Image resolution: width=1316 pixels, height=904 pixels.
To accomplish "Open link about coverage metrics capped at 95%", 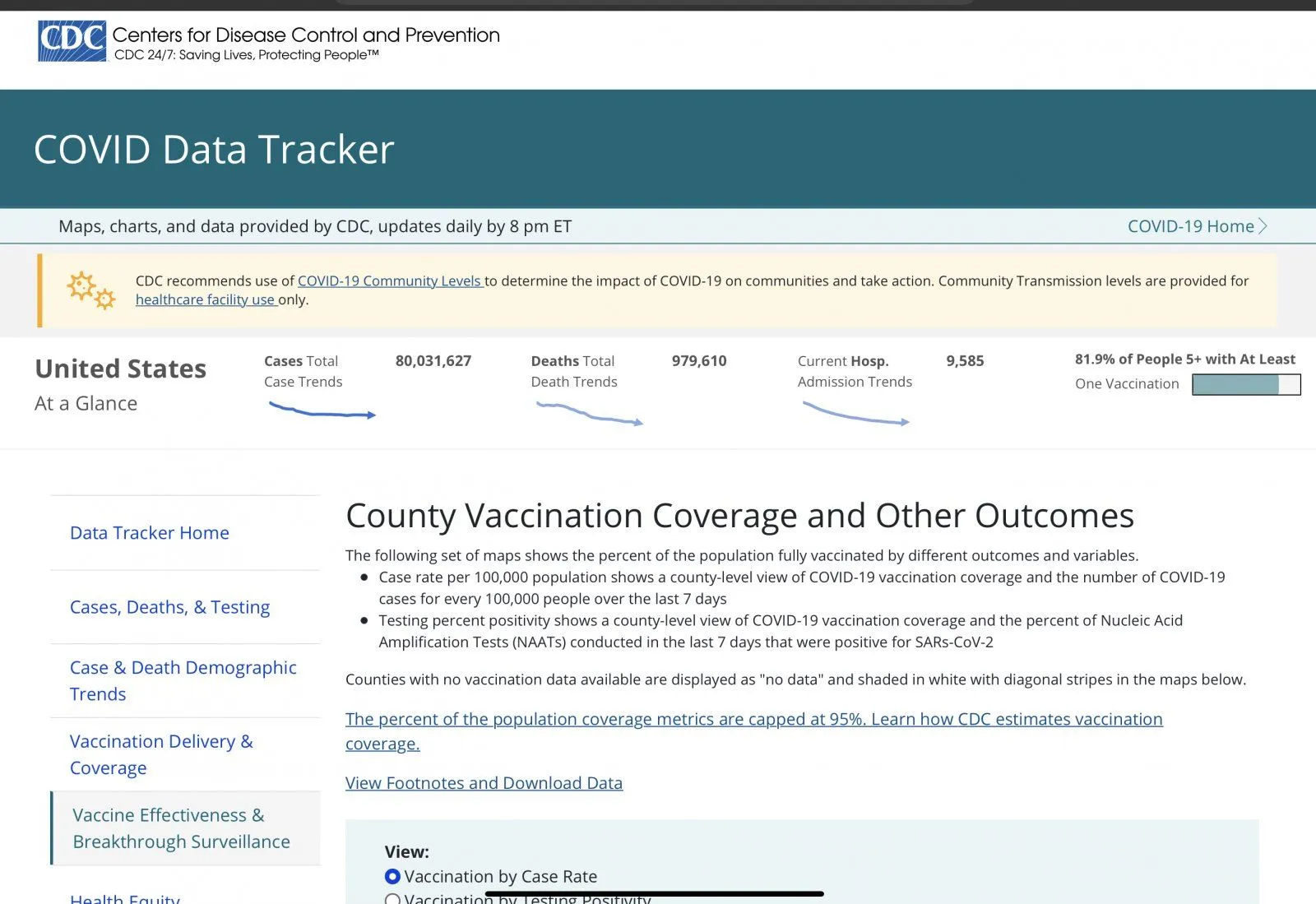I will pos(753,720).
